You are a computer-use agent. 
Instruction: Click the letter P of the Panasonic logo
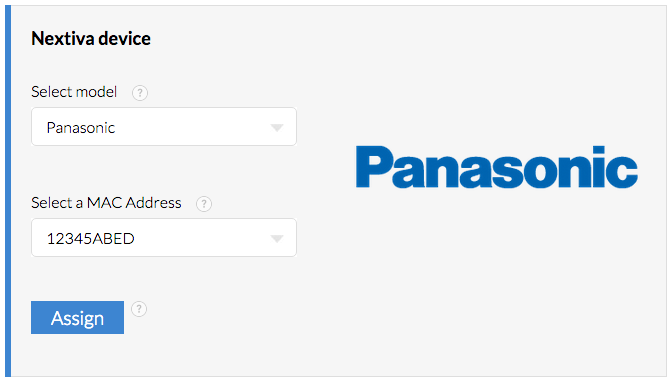[x=369, y=167]
